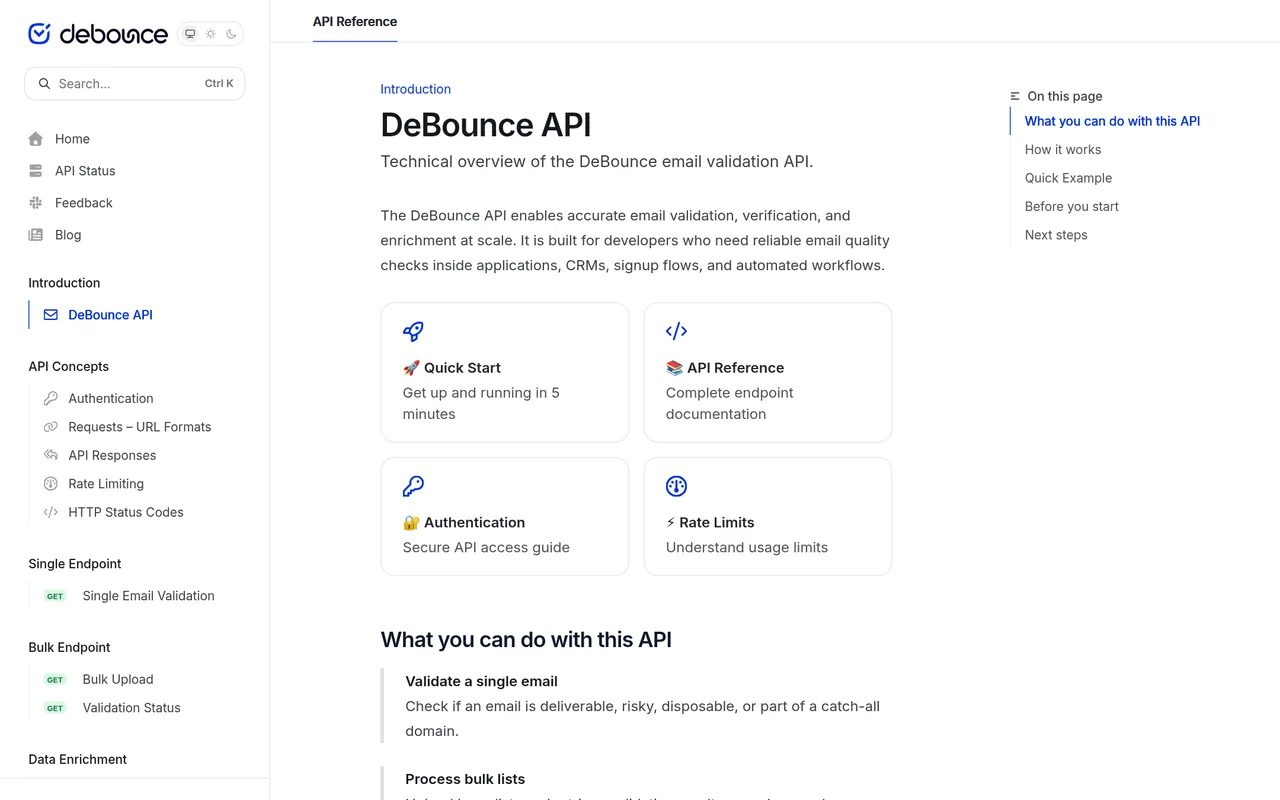Click the 'Process bulk lists' text
This screenshot has width=1280, height=800.
465,779
